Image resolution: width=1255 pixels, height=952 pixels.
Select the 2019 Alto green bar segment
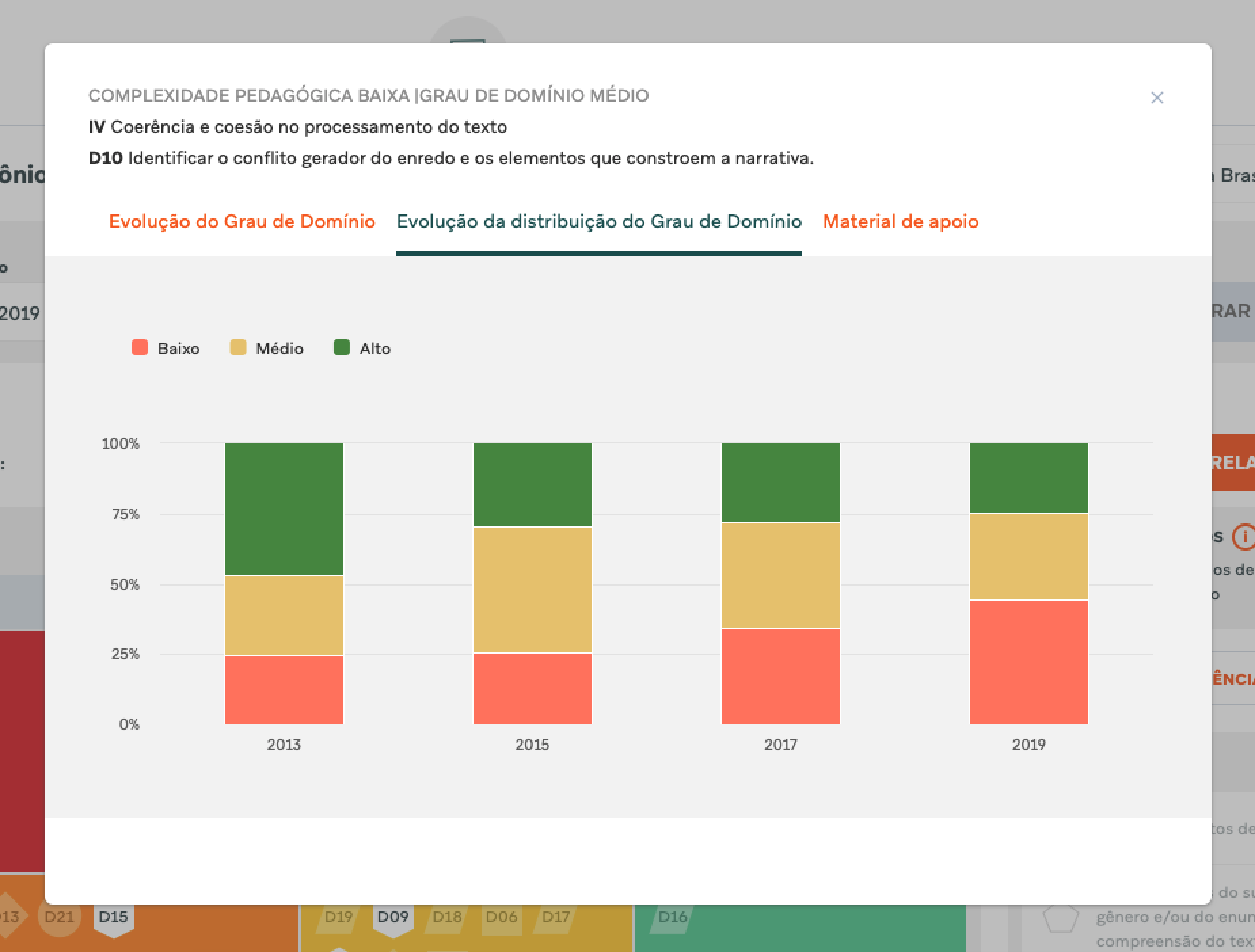1029,478
